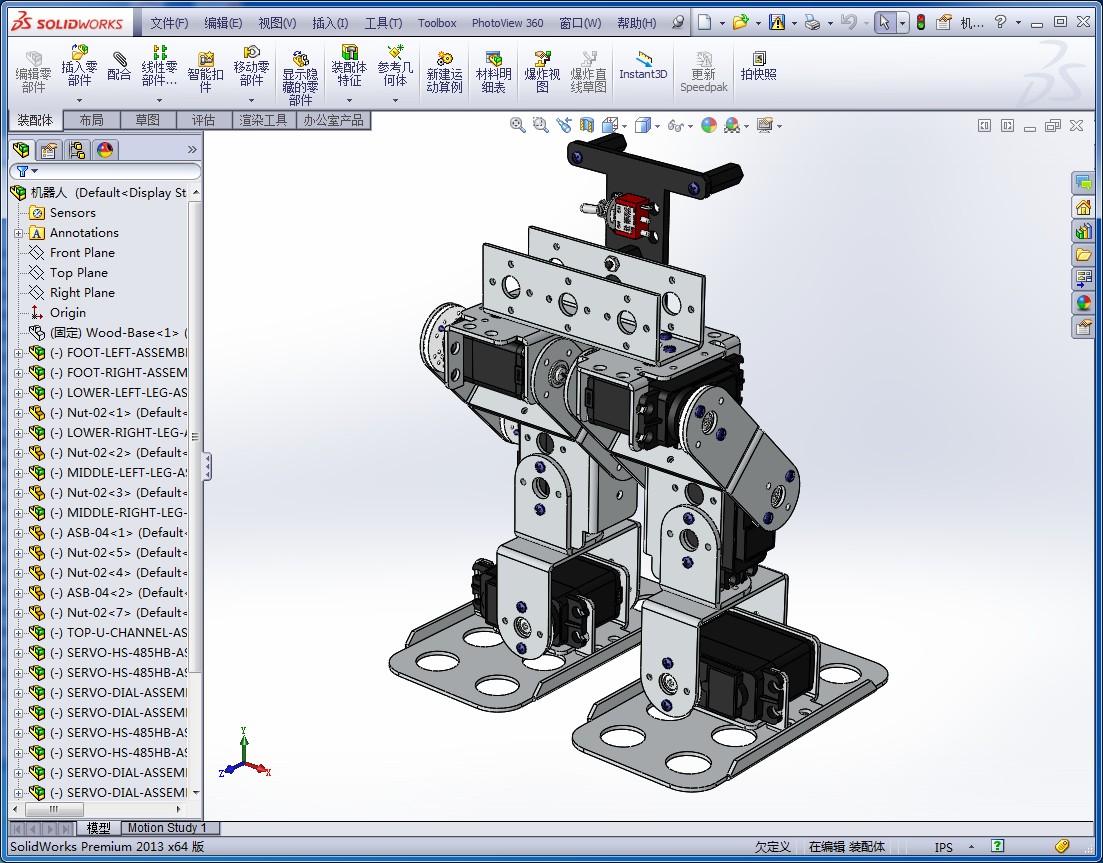Toggle the rebuild traffic light icon
The image size is (1103, 863).
921,22
